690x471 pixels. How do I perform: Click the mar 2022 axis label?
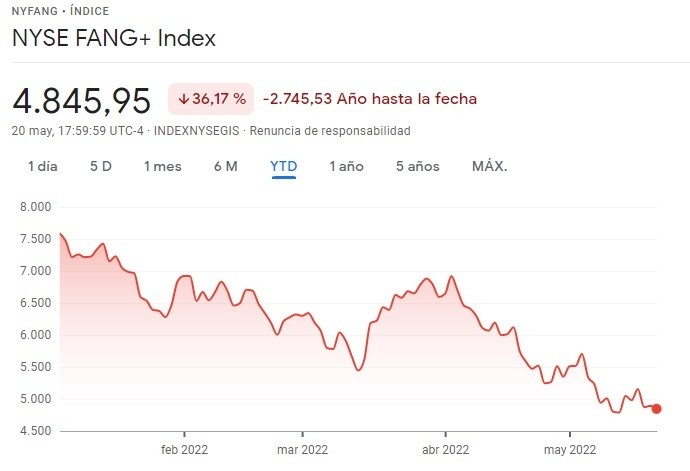(302, 449)
